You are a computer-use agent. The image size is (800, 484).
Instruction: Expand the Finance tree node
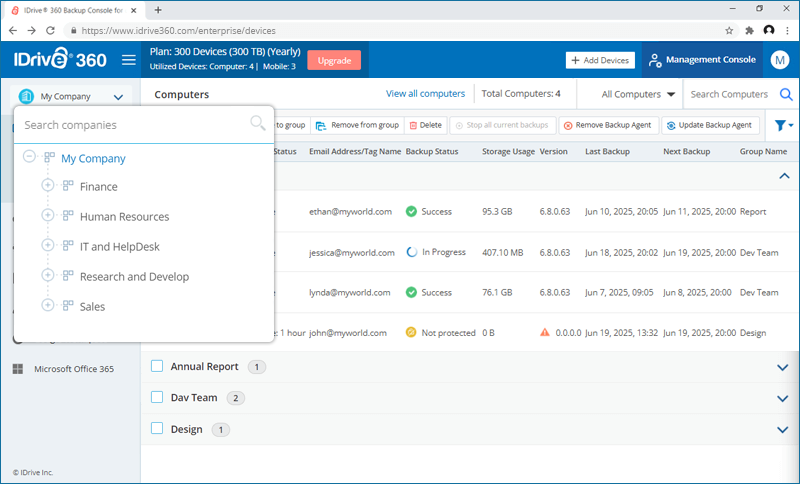pyautogui.click(x=47, y=185)
